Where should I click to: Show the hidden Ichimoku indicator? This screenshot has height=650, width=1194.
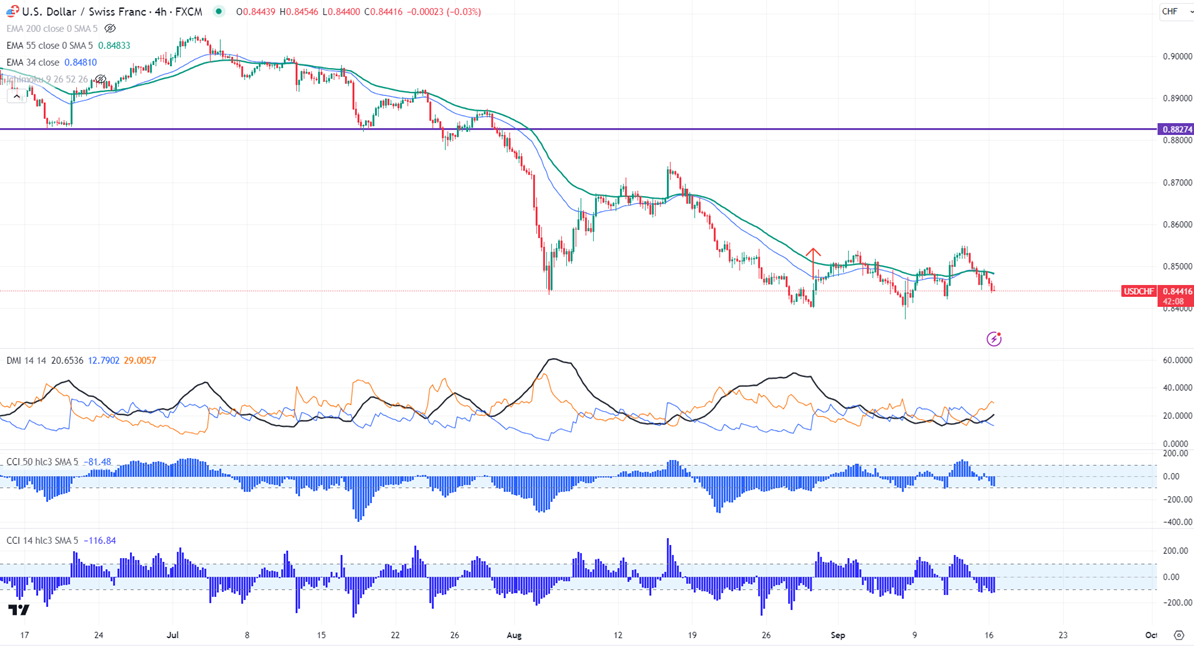point(100,79)
